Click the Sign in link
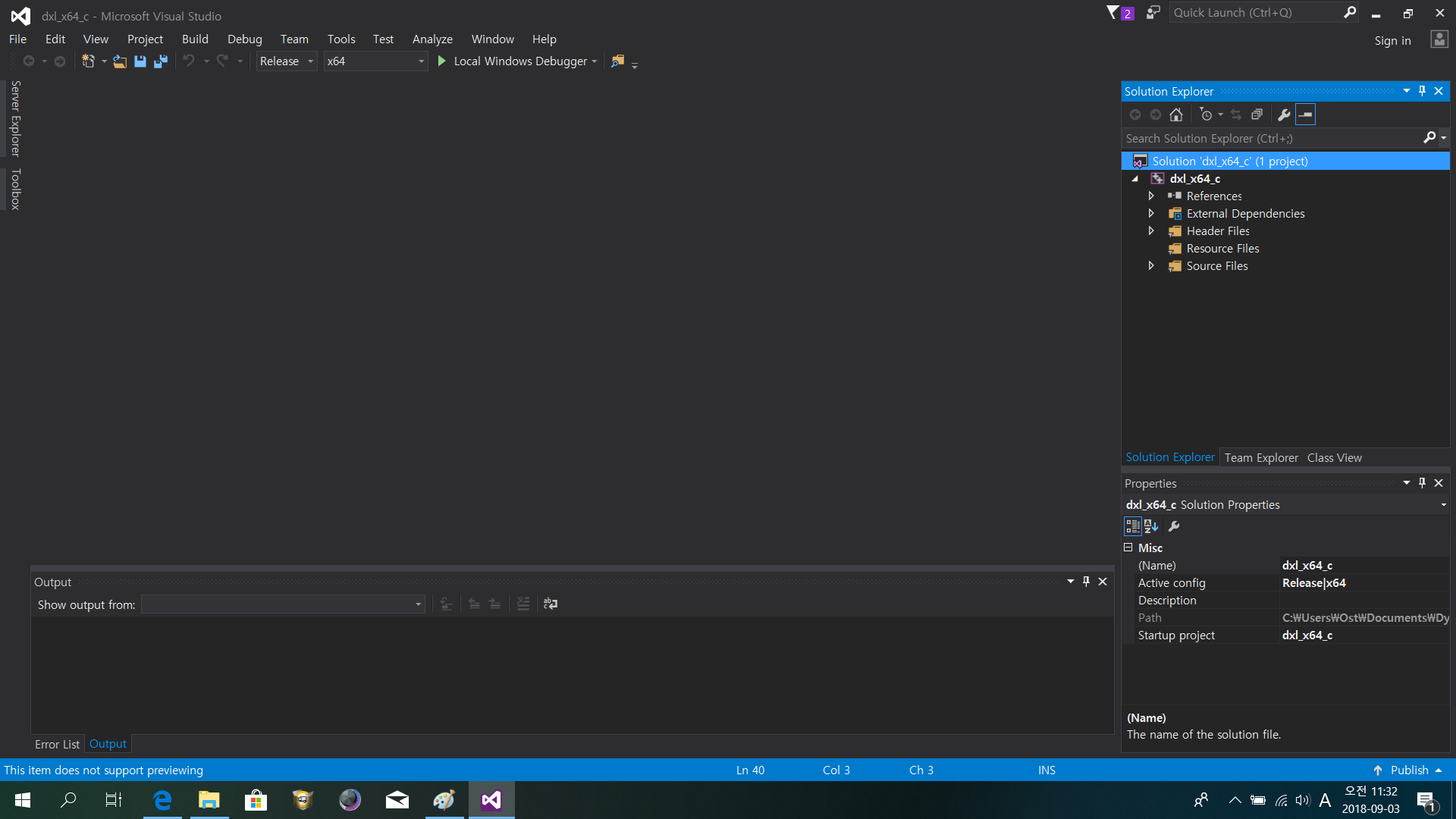Viewport: 1456px width, 819px height. 1393,40
